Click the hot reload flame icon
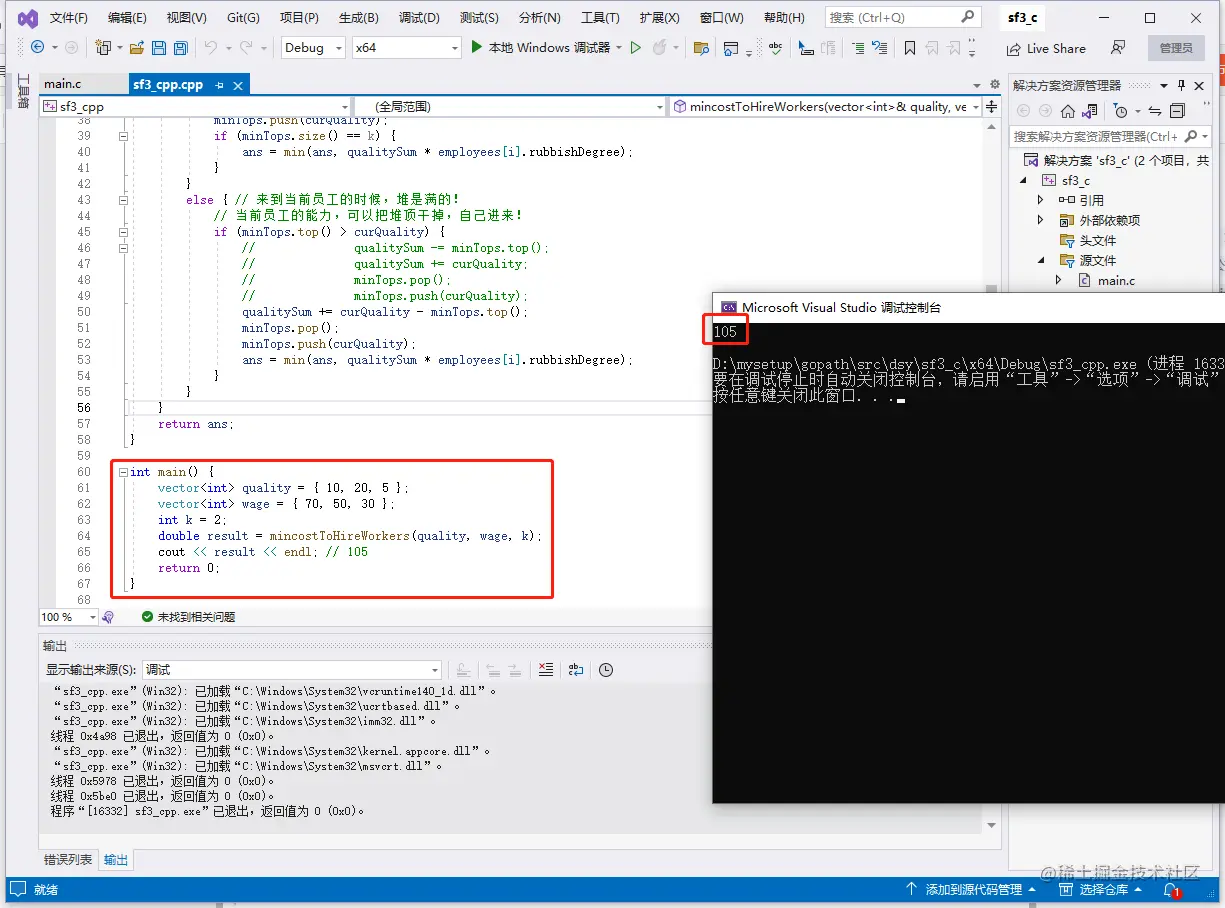Viewport: 1225px width, 908px height. (x=658, y=48)
